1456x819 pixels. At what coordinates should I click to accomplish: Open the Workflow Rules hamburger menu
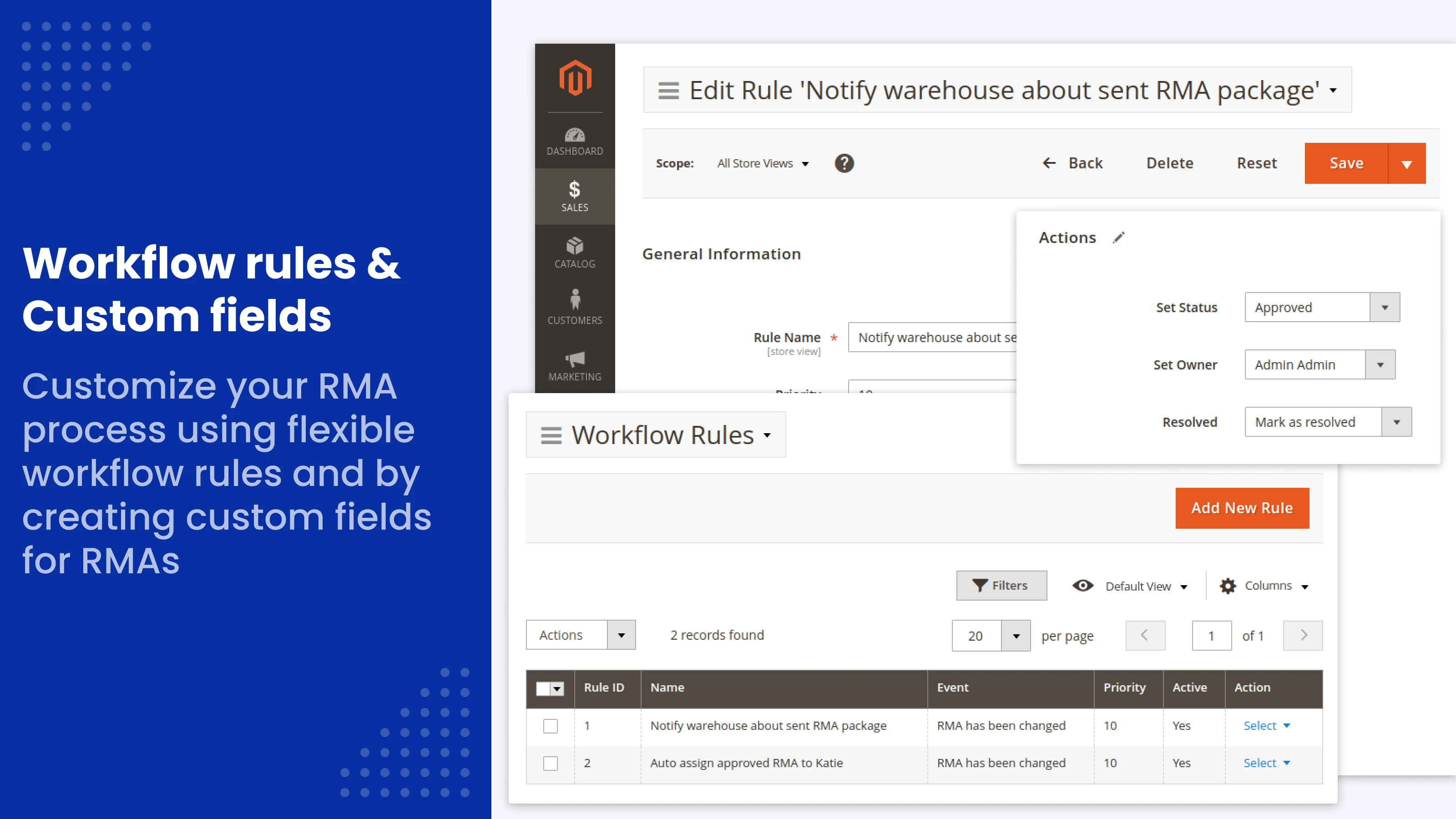click(551, 435)
